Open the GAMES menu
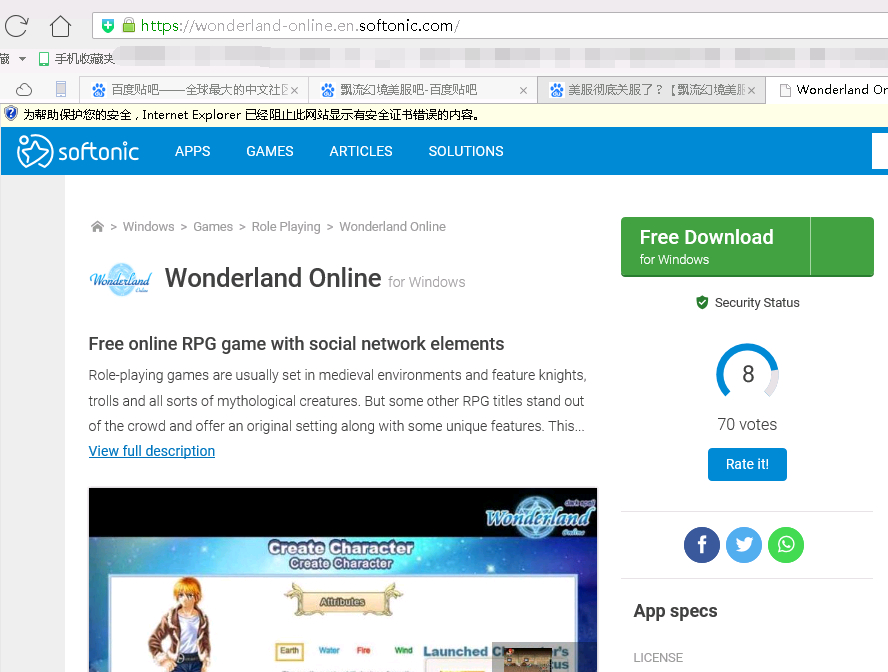Image resolution: width=888 pixels, height=672 pixels. (x=270, y=151)
